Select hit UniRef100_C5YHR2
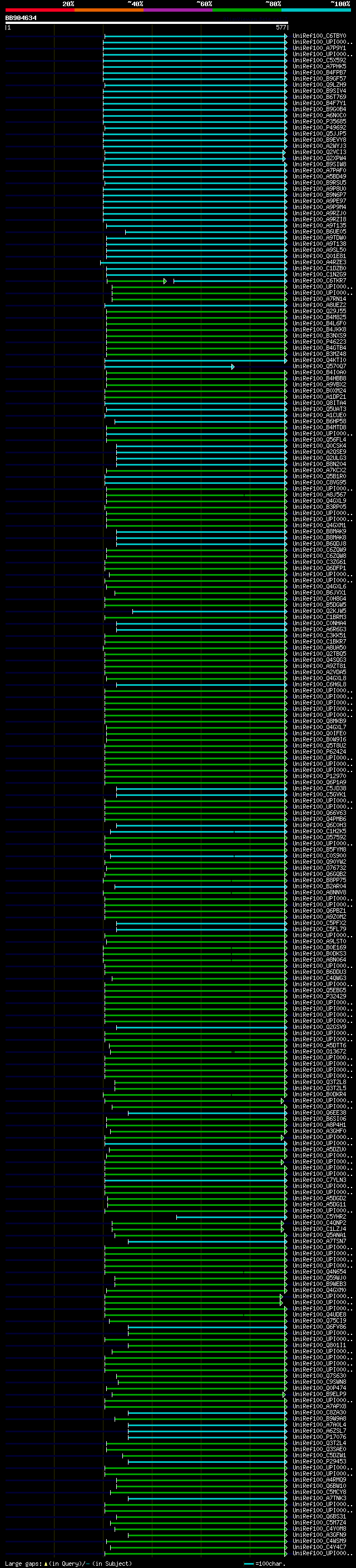The height and width of the screenshot is (1568, 356). [319, 1216]
